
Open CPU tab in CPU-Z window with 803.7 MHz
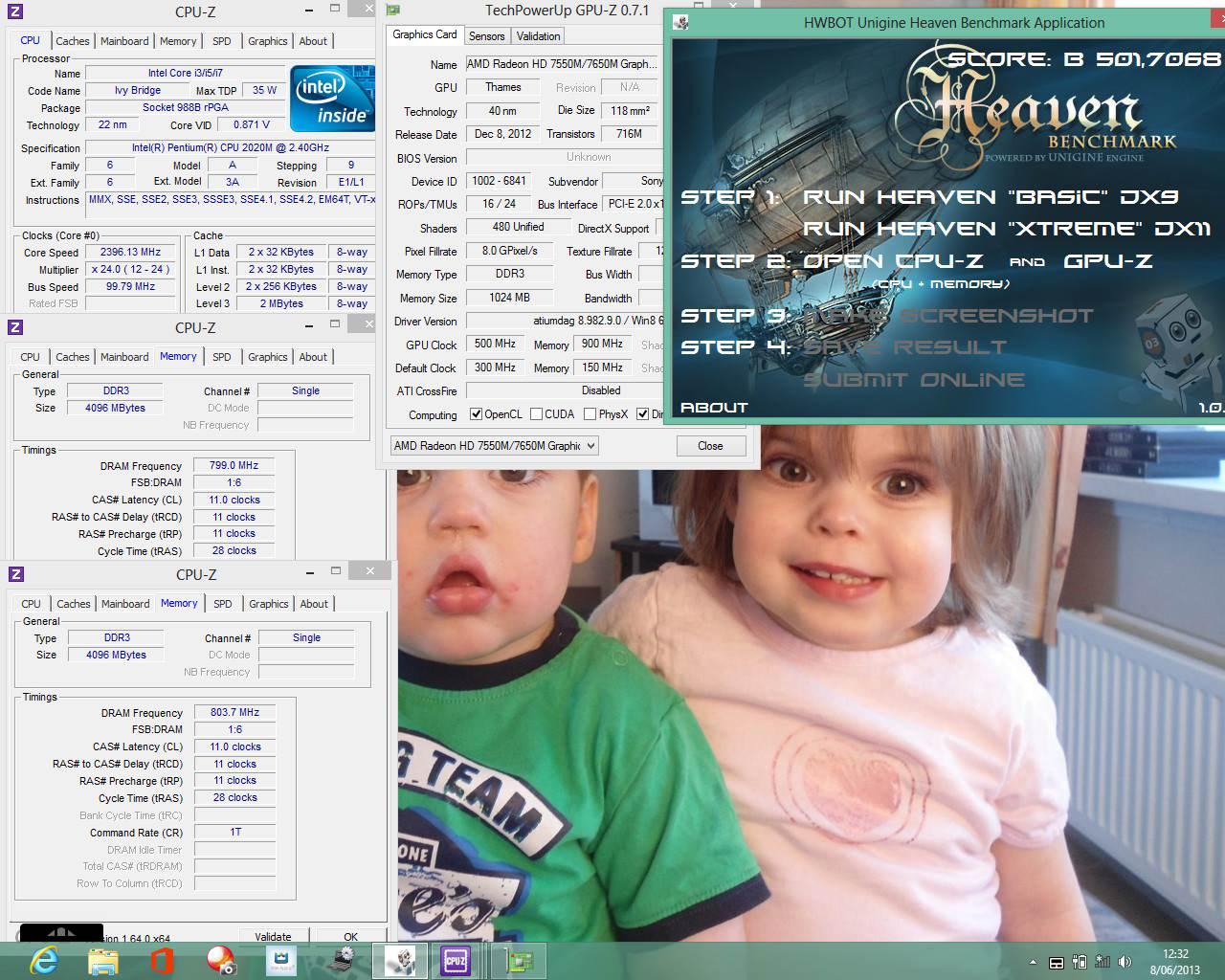pyautogui.click(x=32, y=604)
